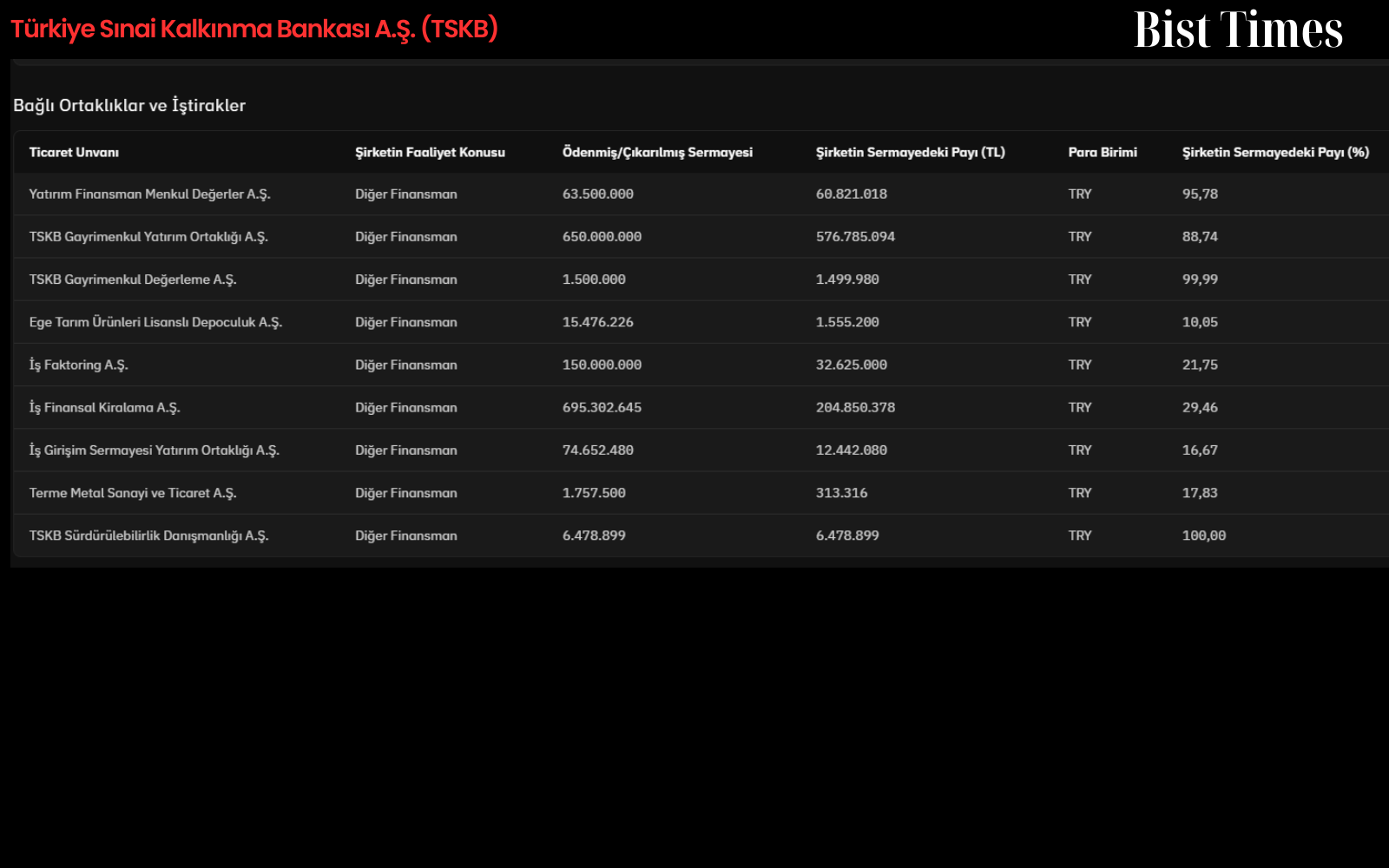Select TSKB Gayrimenkul Değerleme A.Ş.

[133, 279]
